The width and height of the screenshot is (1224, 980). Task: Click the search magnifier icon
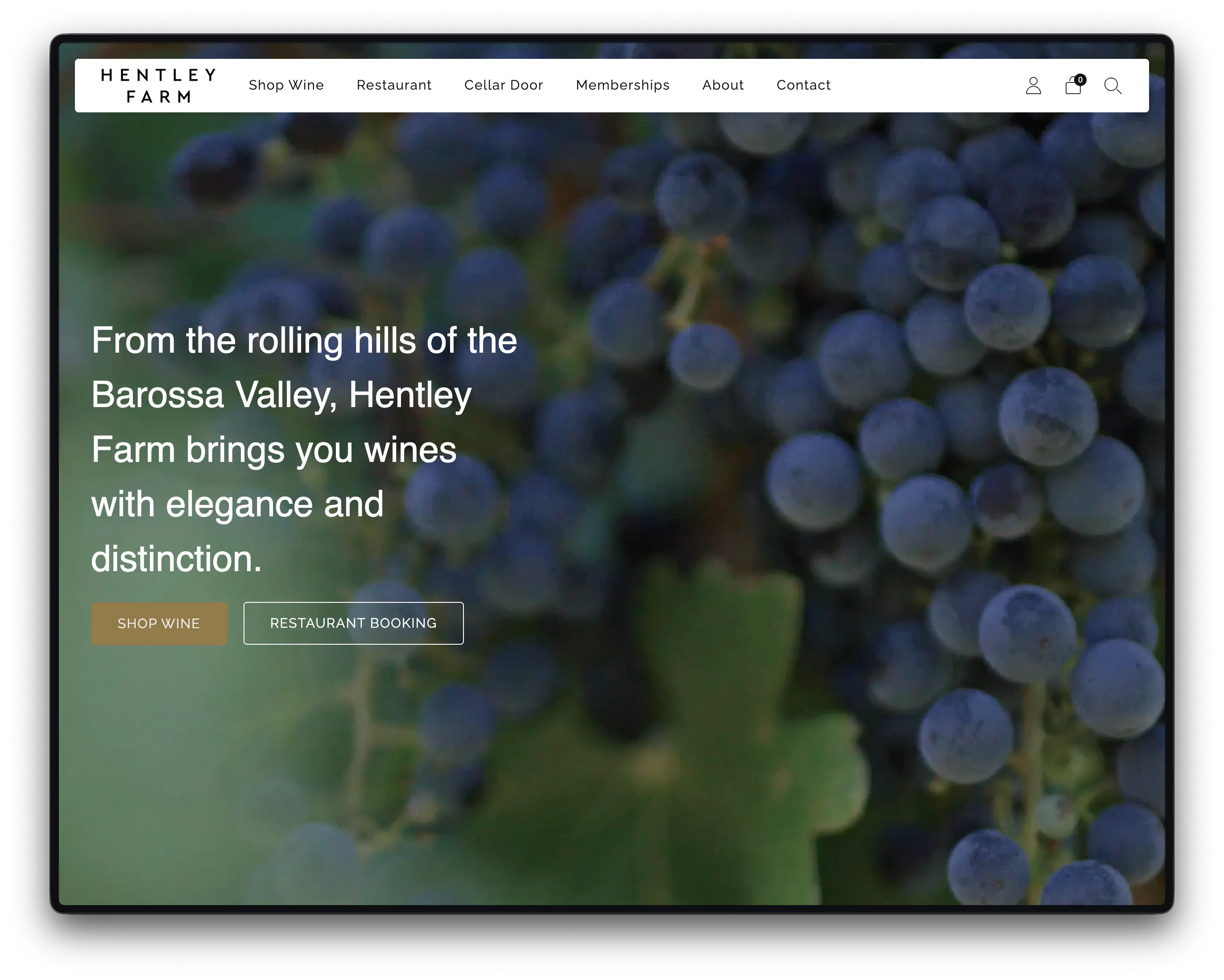pos(1113,86)
